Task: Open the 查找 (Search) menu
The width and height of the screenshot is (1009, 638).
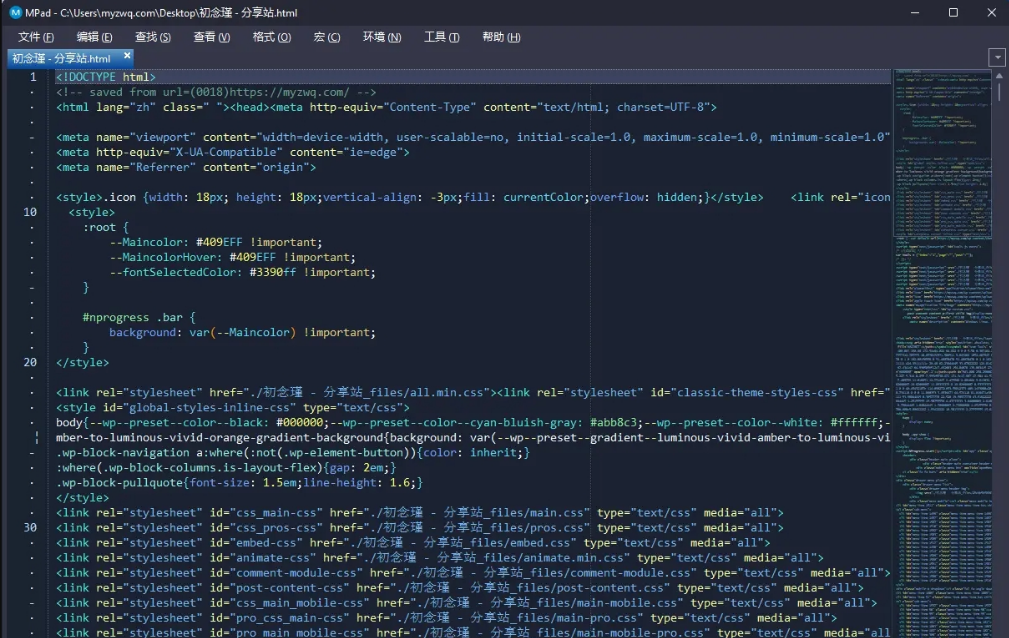Action: pos(152,37)
